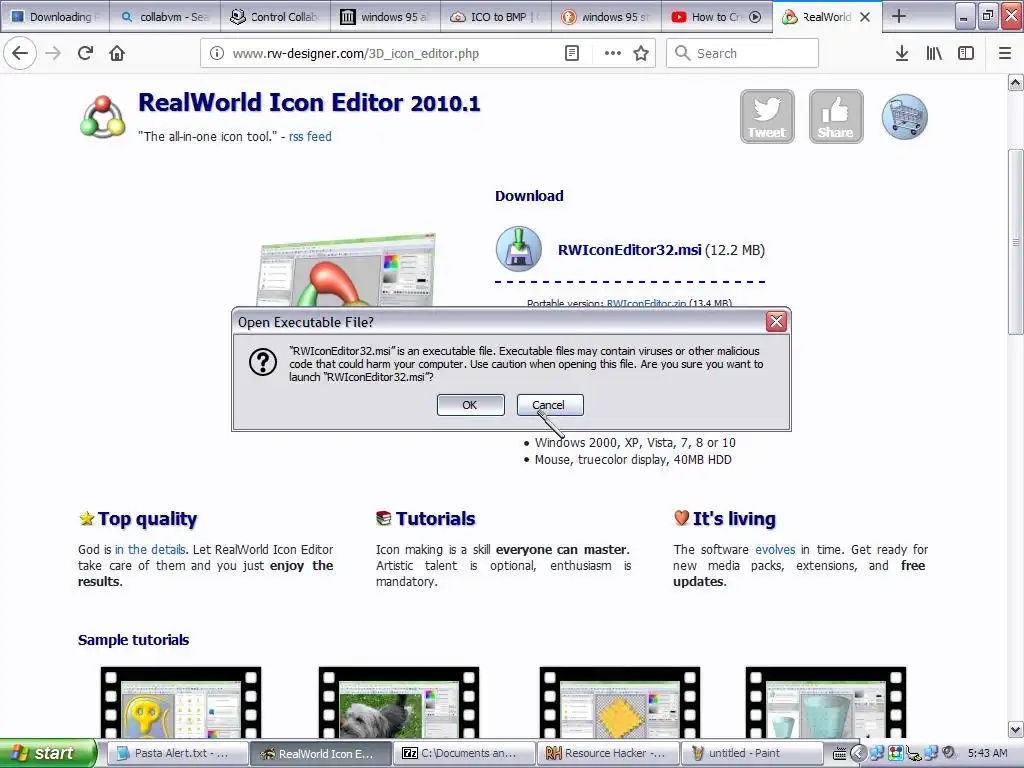Cancel launching the executable file
This screenshot has width=1024, height=768.
tap(550, 405)
